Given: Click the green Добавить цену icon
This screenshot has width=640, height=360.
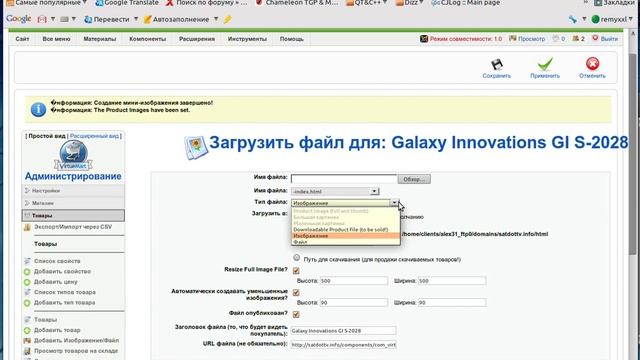Looking at the screenshot, I should [27, 282].
